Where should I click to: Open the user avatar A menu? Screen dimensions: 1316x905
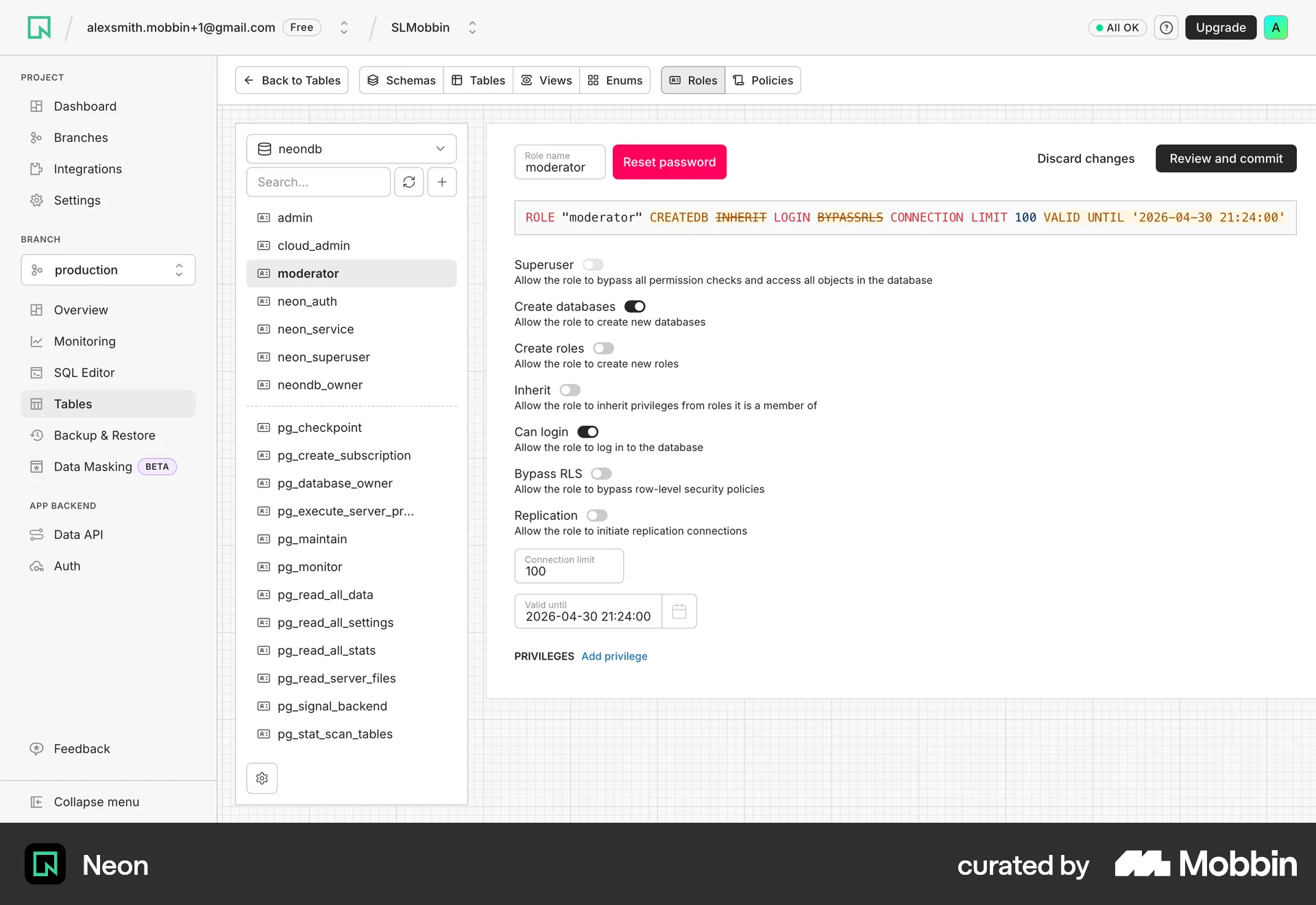point(1276,27)
